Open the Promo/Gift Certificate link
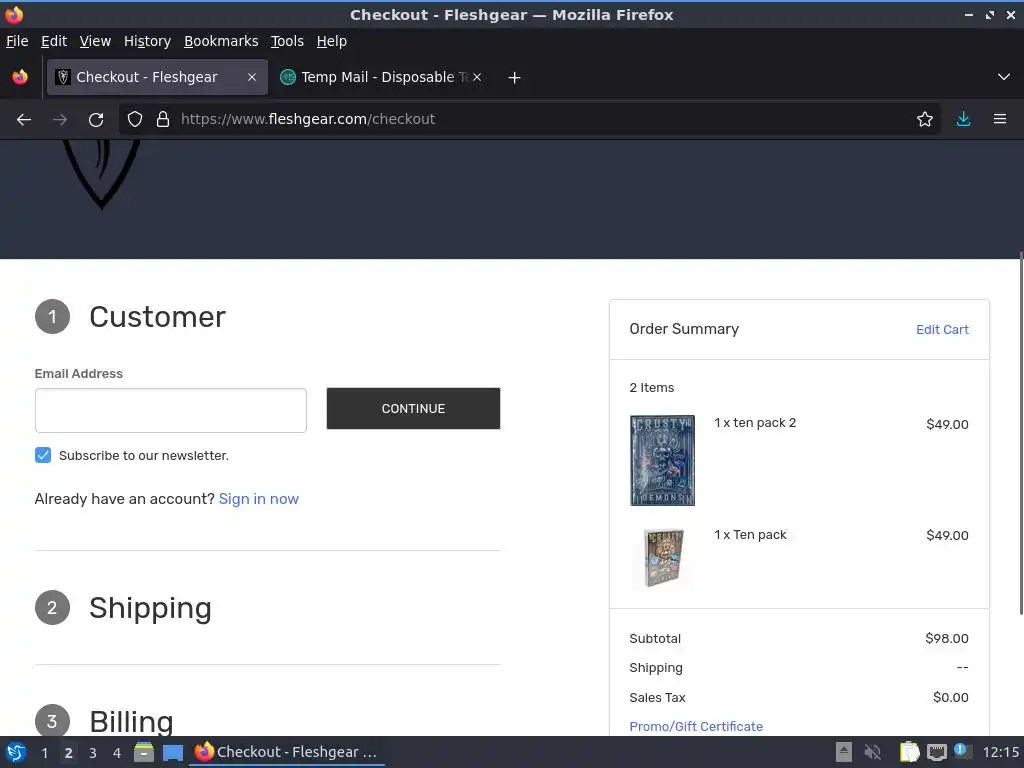 (696, 726)
